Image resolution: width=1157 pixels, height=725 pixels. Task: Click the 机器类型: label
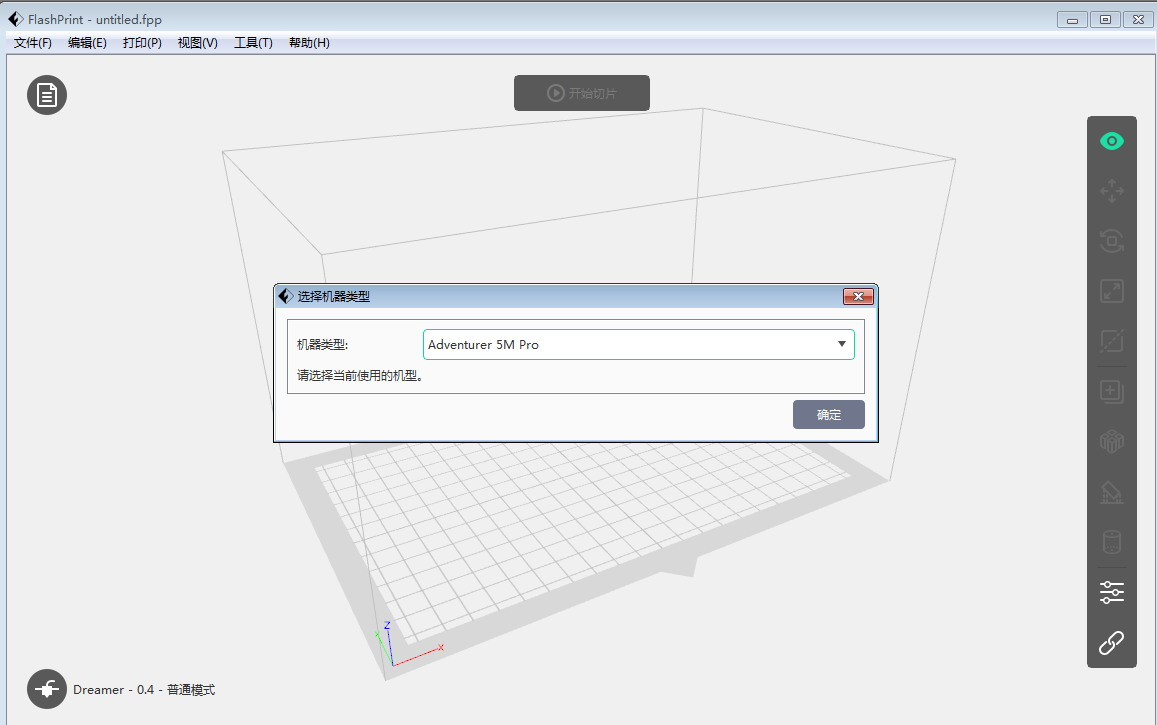coord(322,344)
